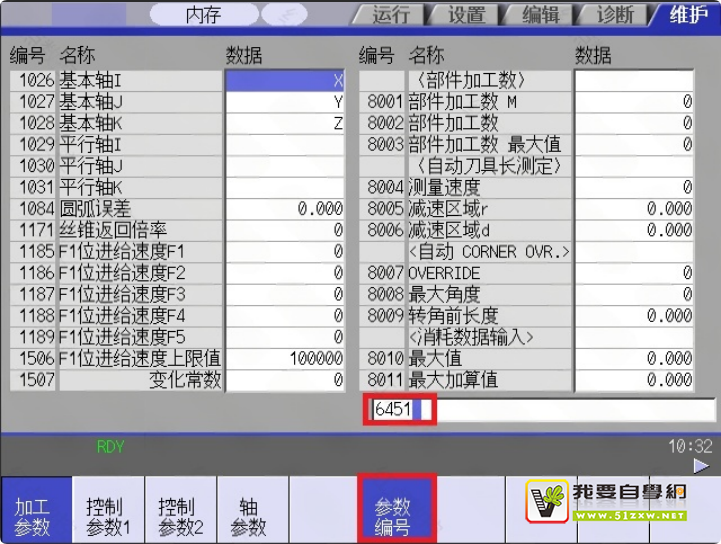
Task: Select the 控制参数2 softkey
Action: pyautogui.click(x=180, y=517)
